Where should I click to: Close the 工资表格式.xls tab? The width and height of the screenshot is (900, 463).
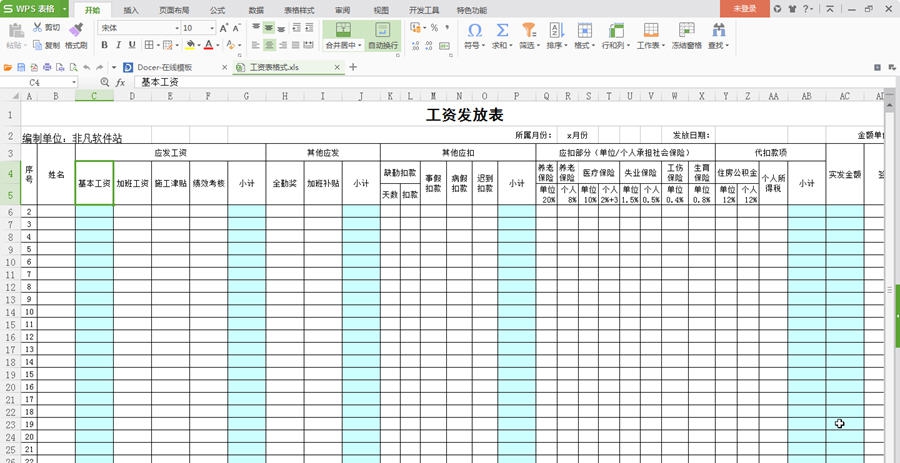click(338, 68)
